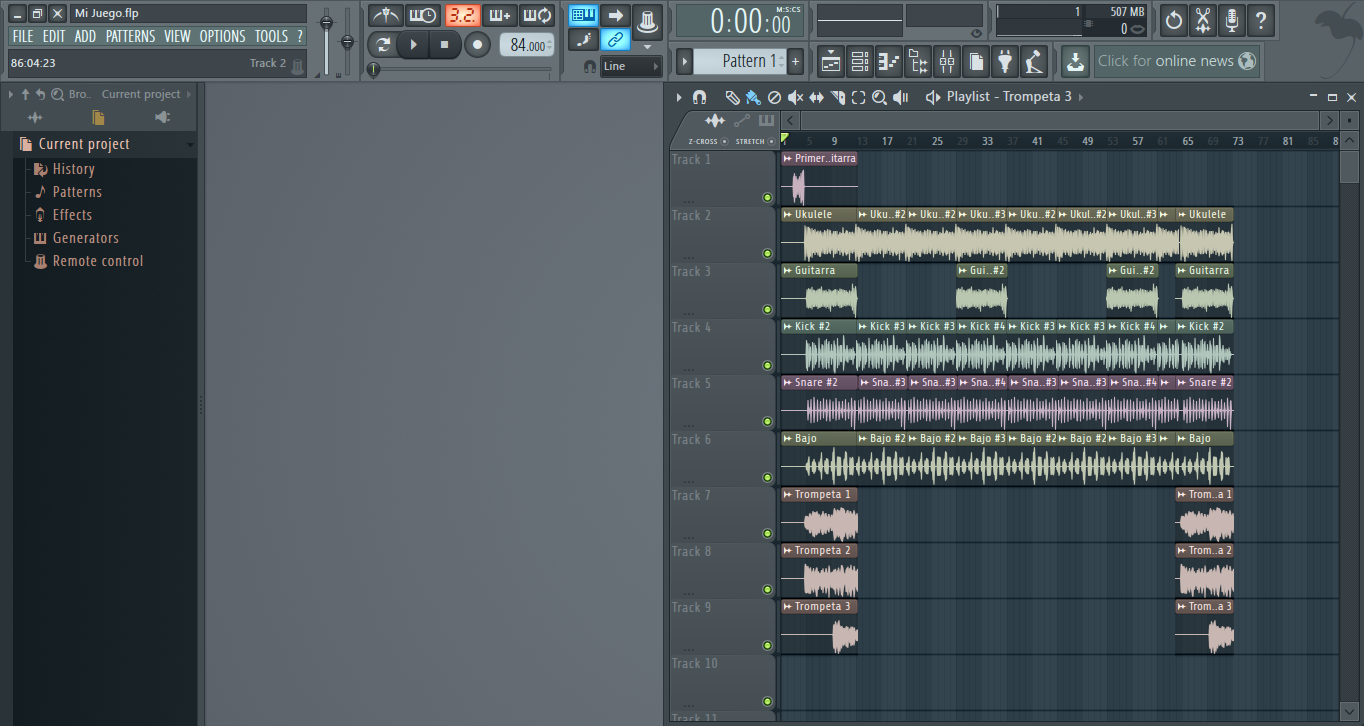1364x726 pixels.
Task: Toggle the 3.2.1 countdown before recording
Action: coord(462,15)
